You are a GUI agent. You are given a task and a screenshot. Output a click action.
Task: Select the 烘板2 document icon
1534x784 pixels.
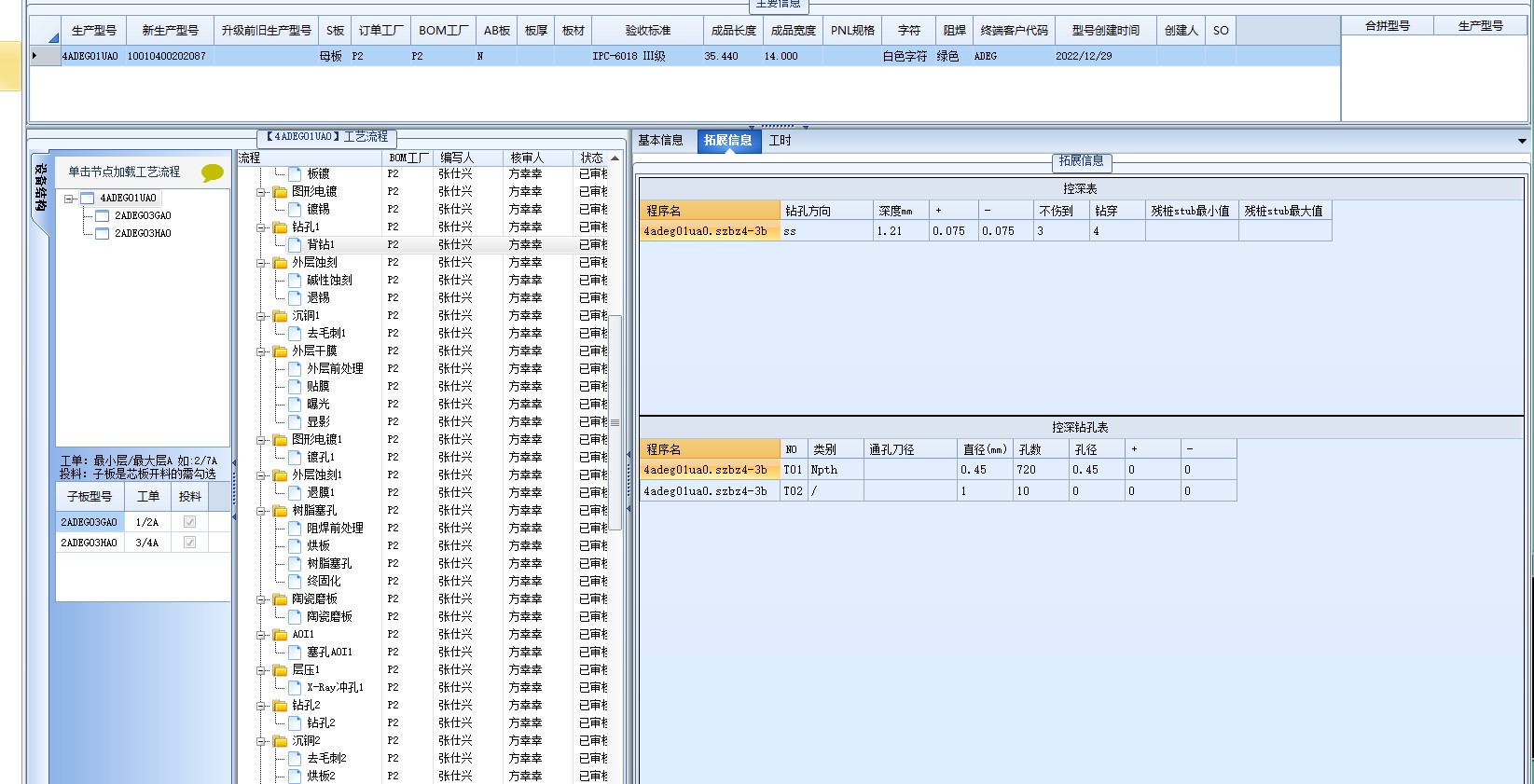pyautogui.click(x=295, y=776)
